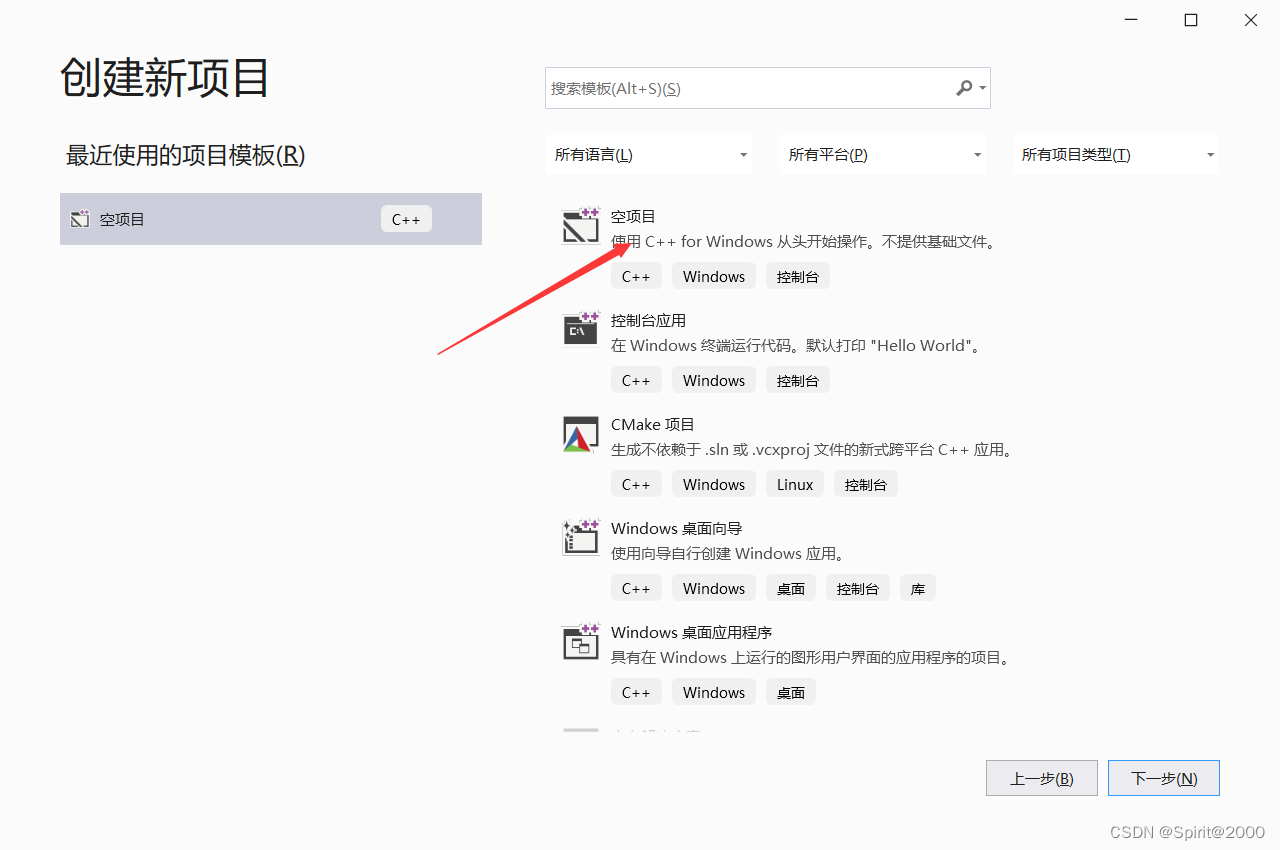Screen dimensions: 1280x850
Task: Click the 控制台 tag under 空项目
Action: click(x=798, y=276)
